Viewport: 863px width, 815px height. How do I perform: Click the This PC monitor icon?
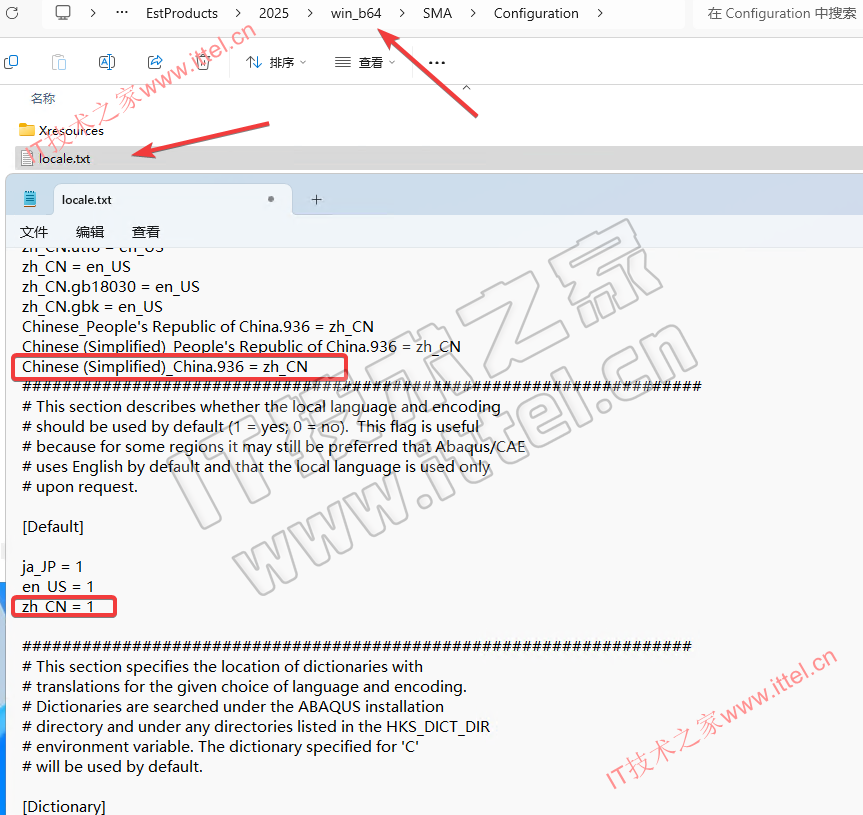[63, 13]
